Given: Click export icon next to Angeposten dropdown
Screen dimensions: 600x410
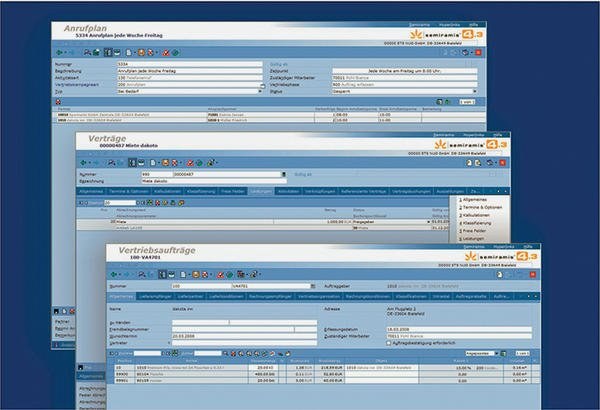Looking at the screenshot, I should [504, 353].
